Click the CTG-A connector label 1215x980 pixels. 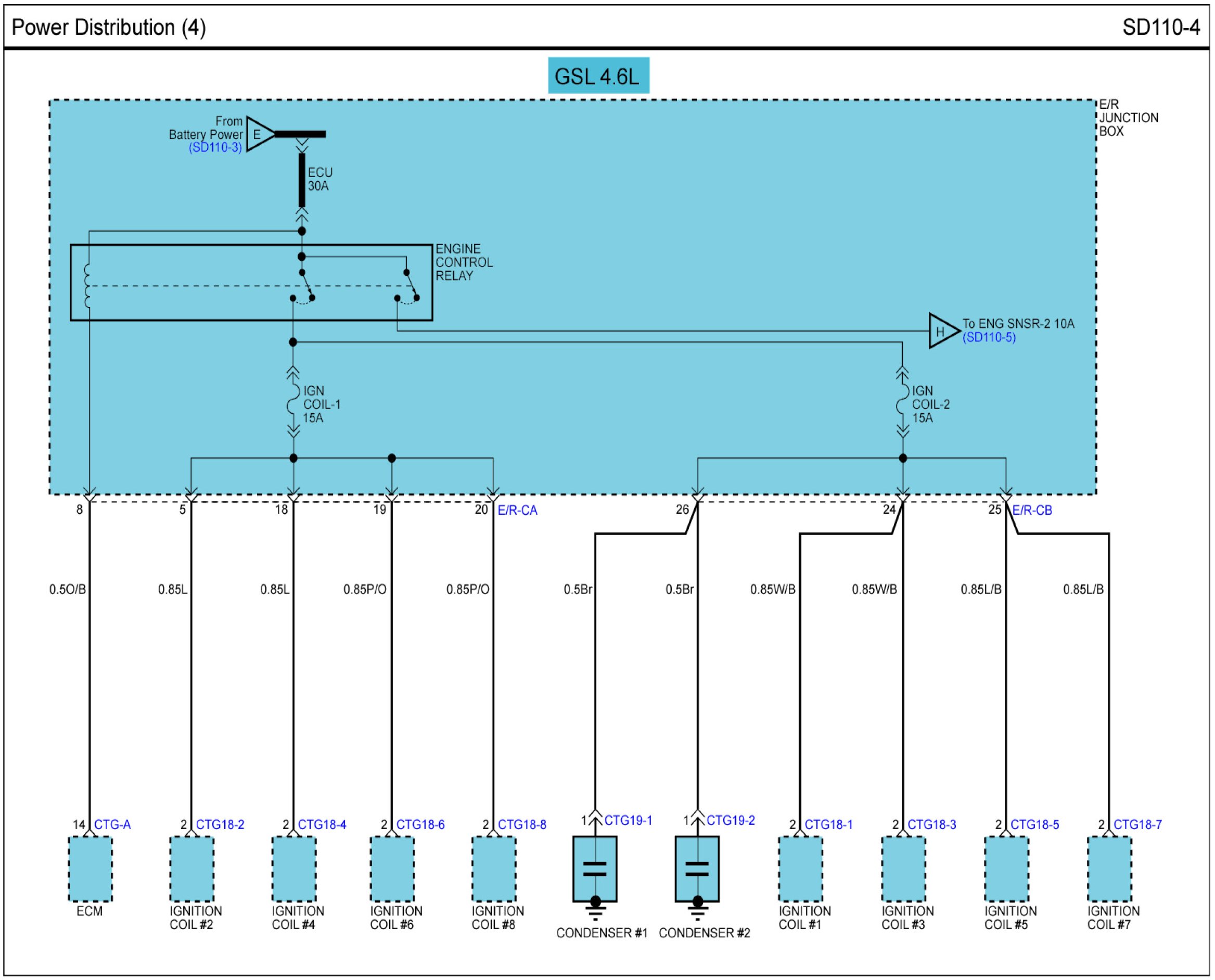point(112,825)
